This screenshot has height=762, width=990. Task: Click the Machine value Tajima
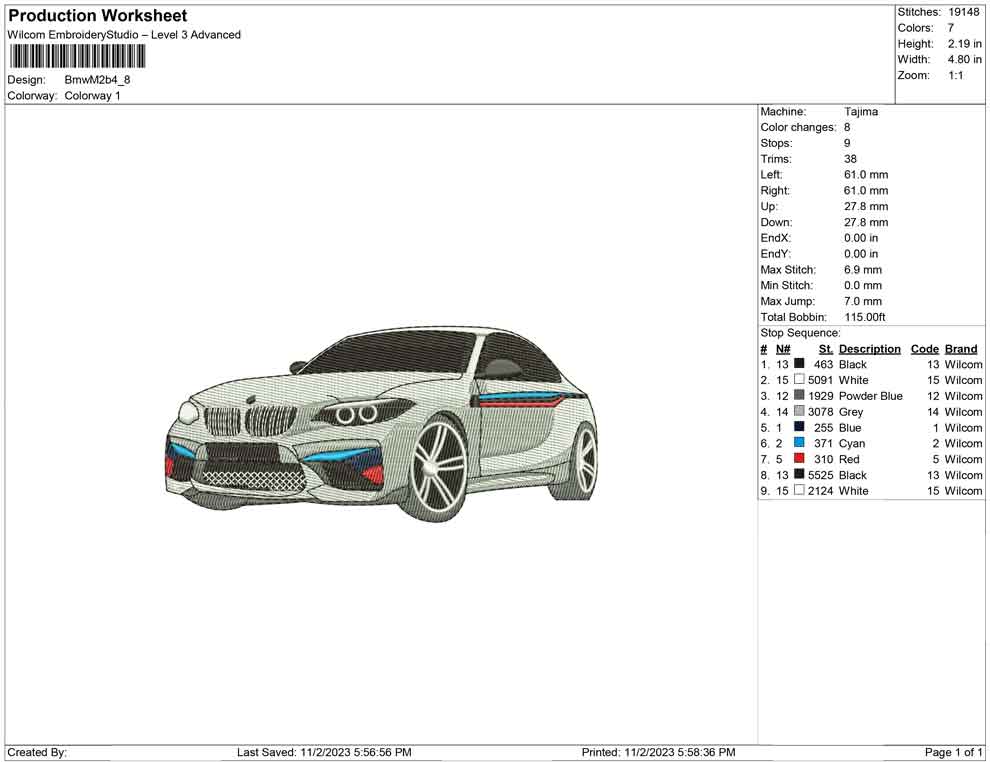pyautogui.click(x=861, y=111)
